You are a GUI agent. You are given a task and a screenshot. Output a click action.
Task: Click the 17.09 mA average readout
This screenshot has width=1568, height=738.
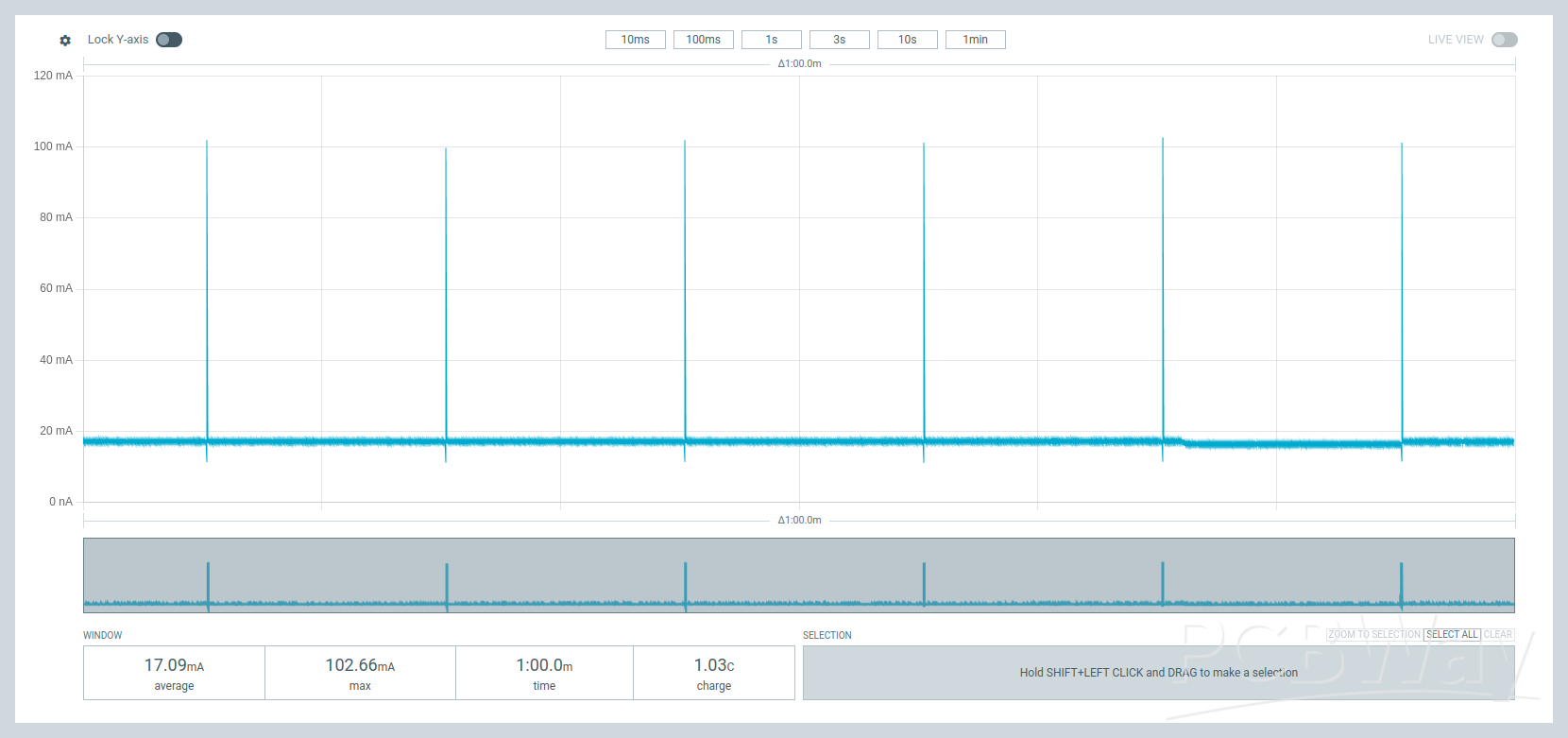(x=174, y=673)
